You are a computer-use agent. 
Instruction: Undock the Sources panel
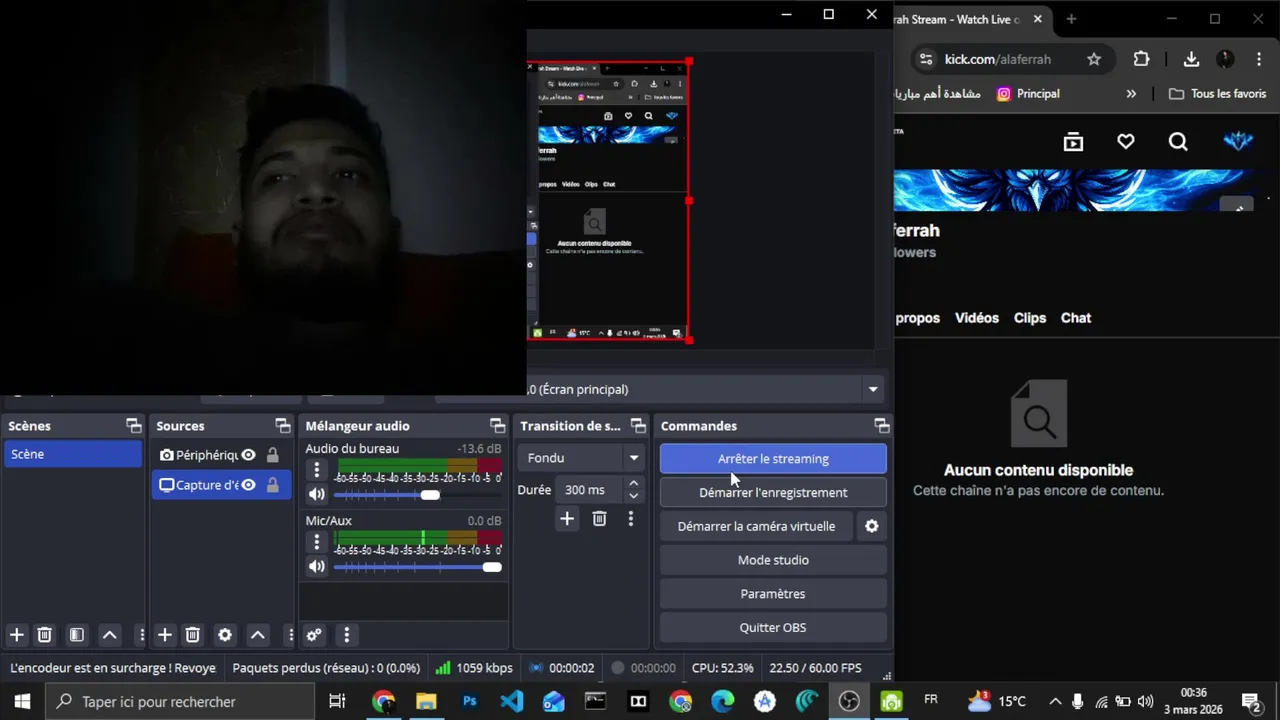tap(283, 426)
